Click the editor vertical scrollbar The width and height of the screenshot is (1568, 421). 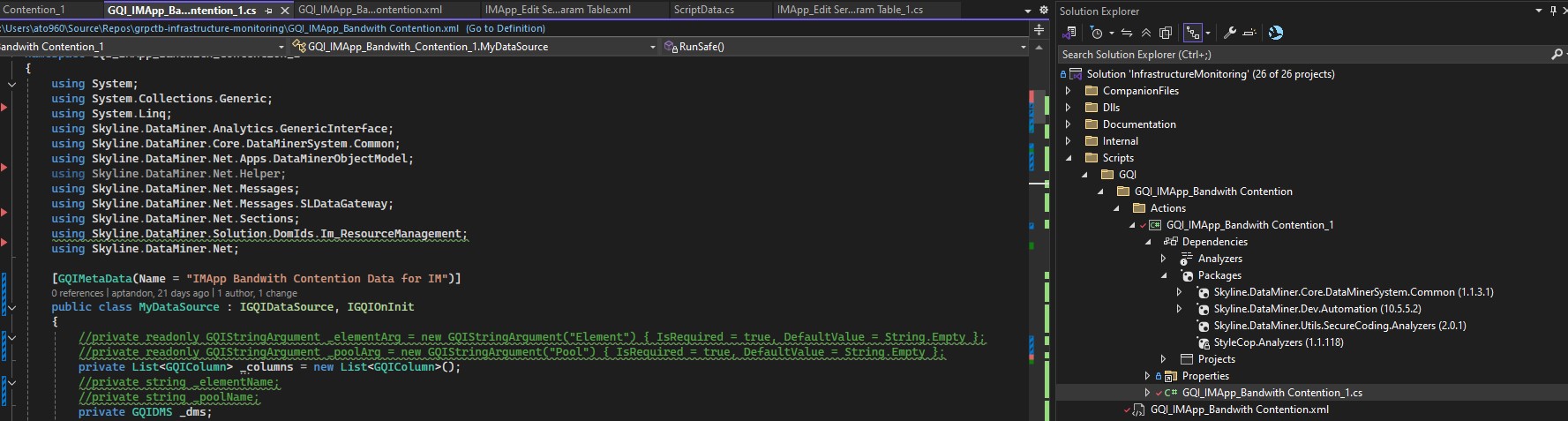tap(1039, 229)
